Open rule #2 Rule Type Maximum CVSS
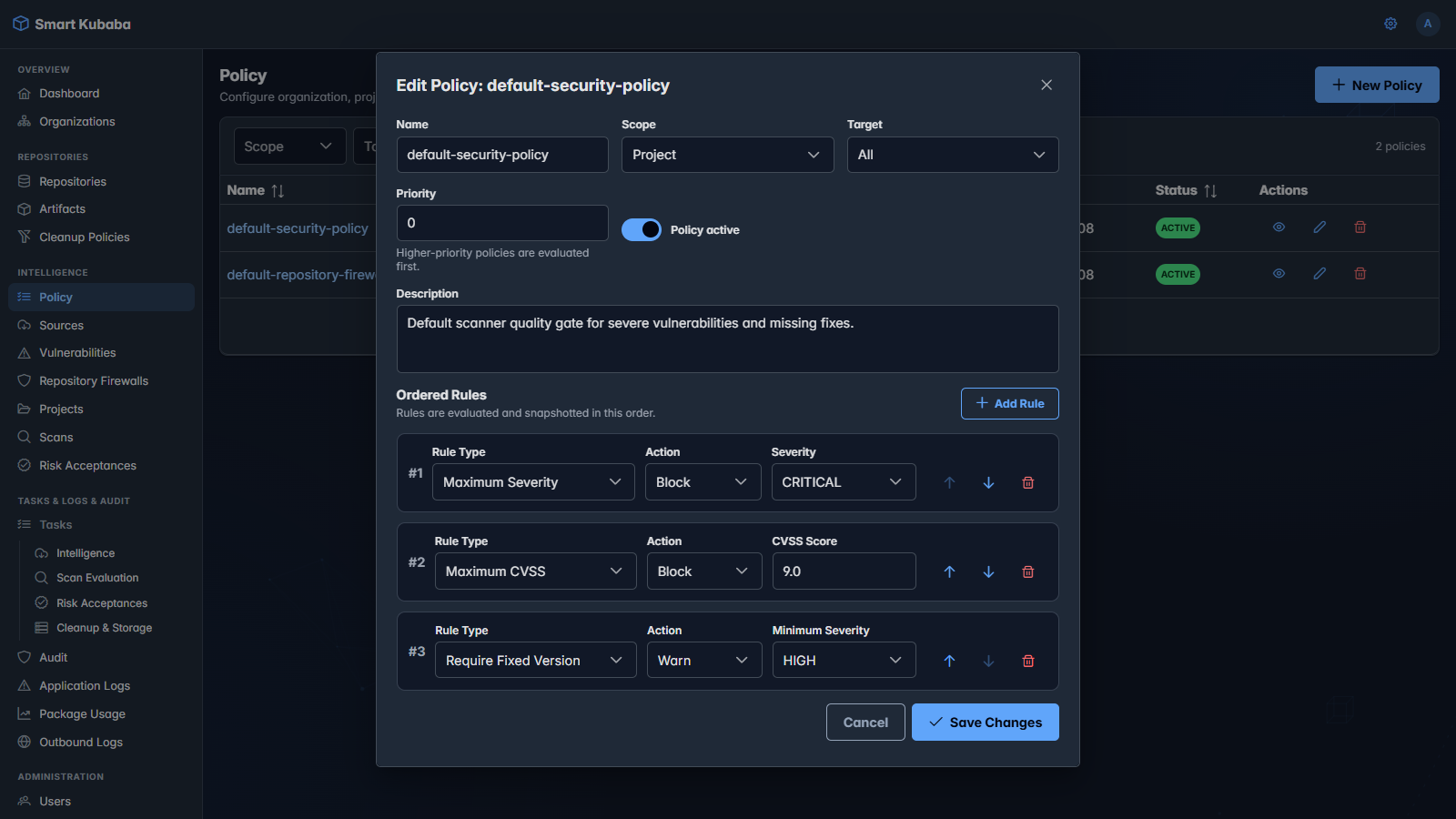This screenshot has width=1456, height=819. point(535,571)
